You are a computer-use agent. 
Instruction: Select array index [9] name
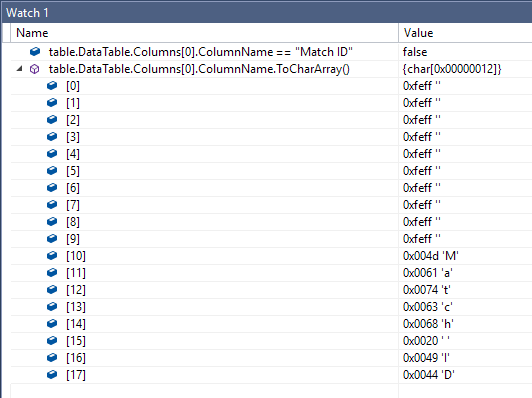click(73, 239)
